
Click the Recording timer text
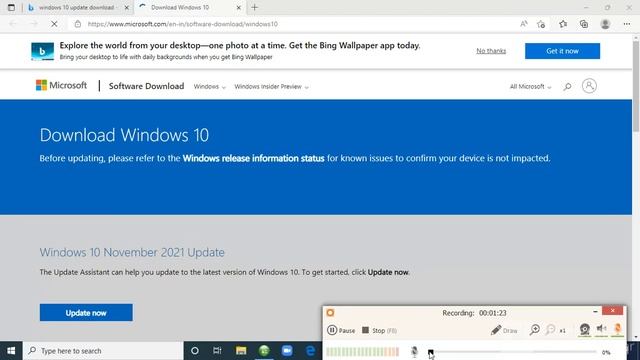[x=474, y=313]
